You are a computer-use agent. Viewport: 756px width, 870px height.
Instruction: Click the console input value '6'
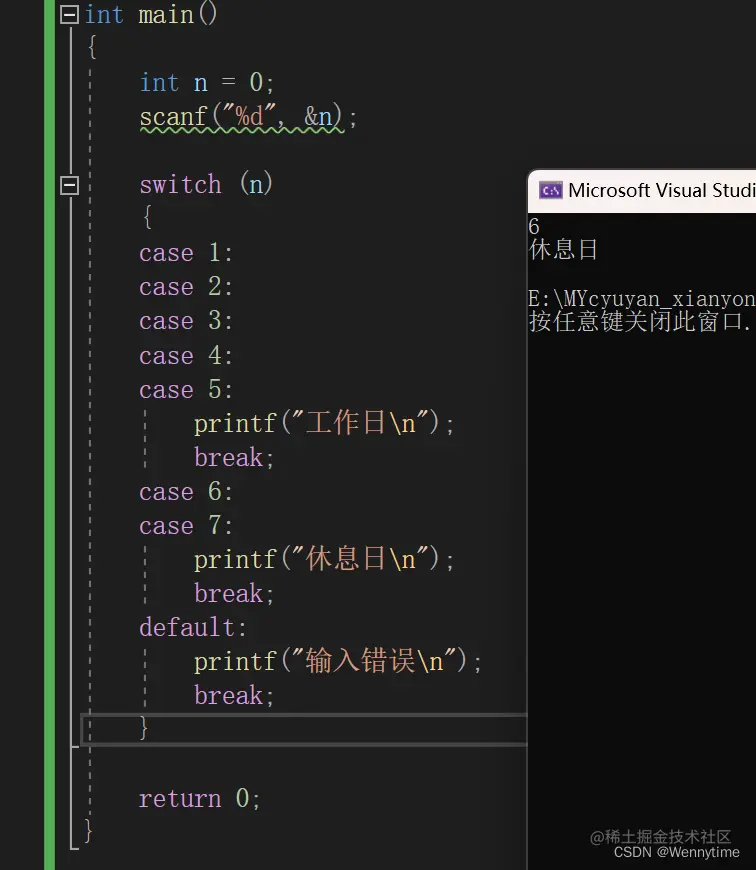[534, 227]
